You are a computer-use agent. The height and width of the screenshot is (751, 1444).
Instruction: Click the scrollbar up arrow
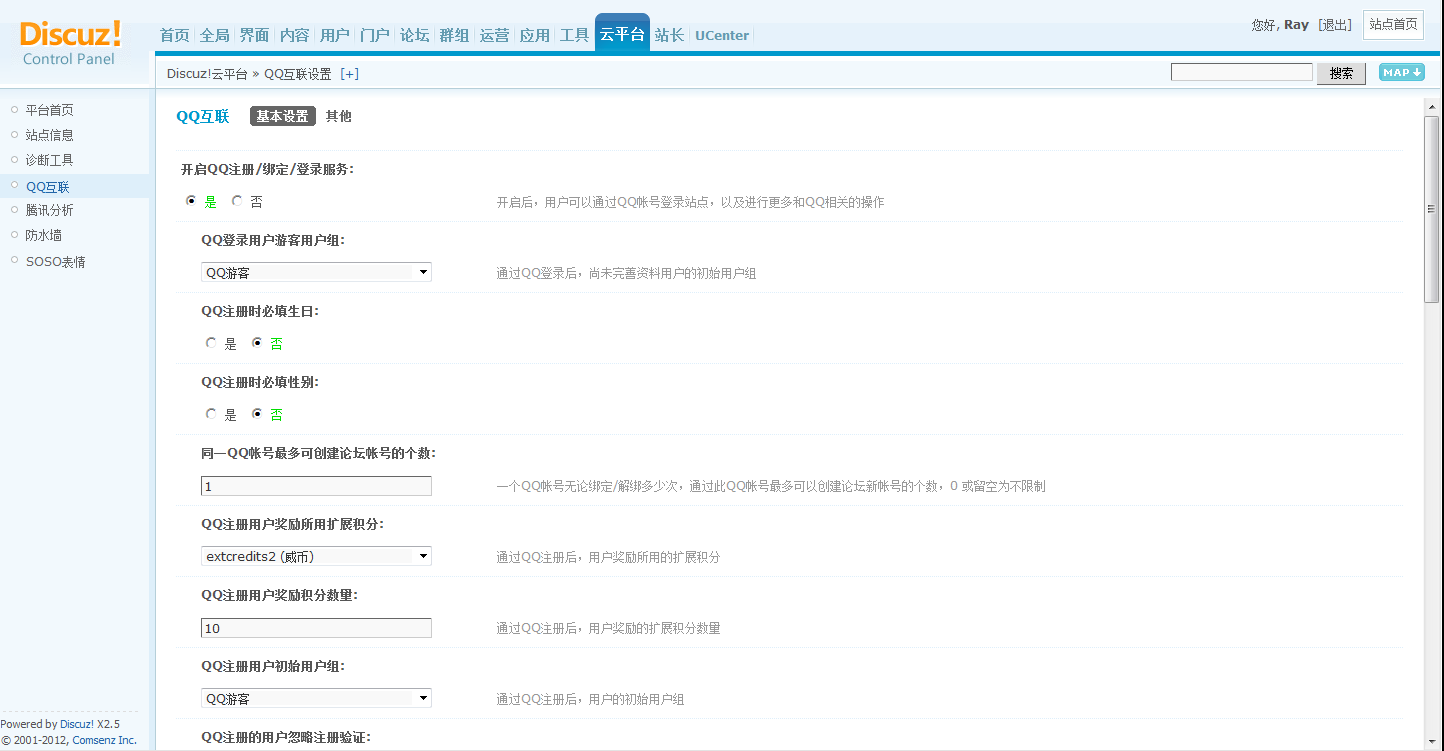point(1432,107)
